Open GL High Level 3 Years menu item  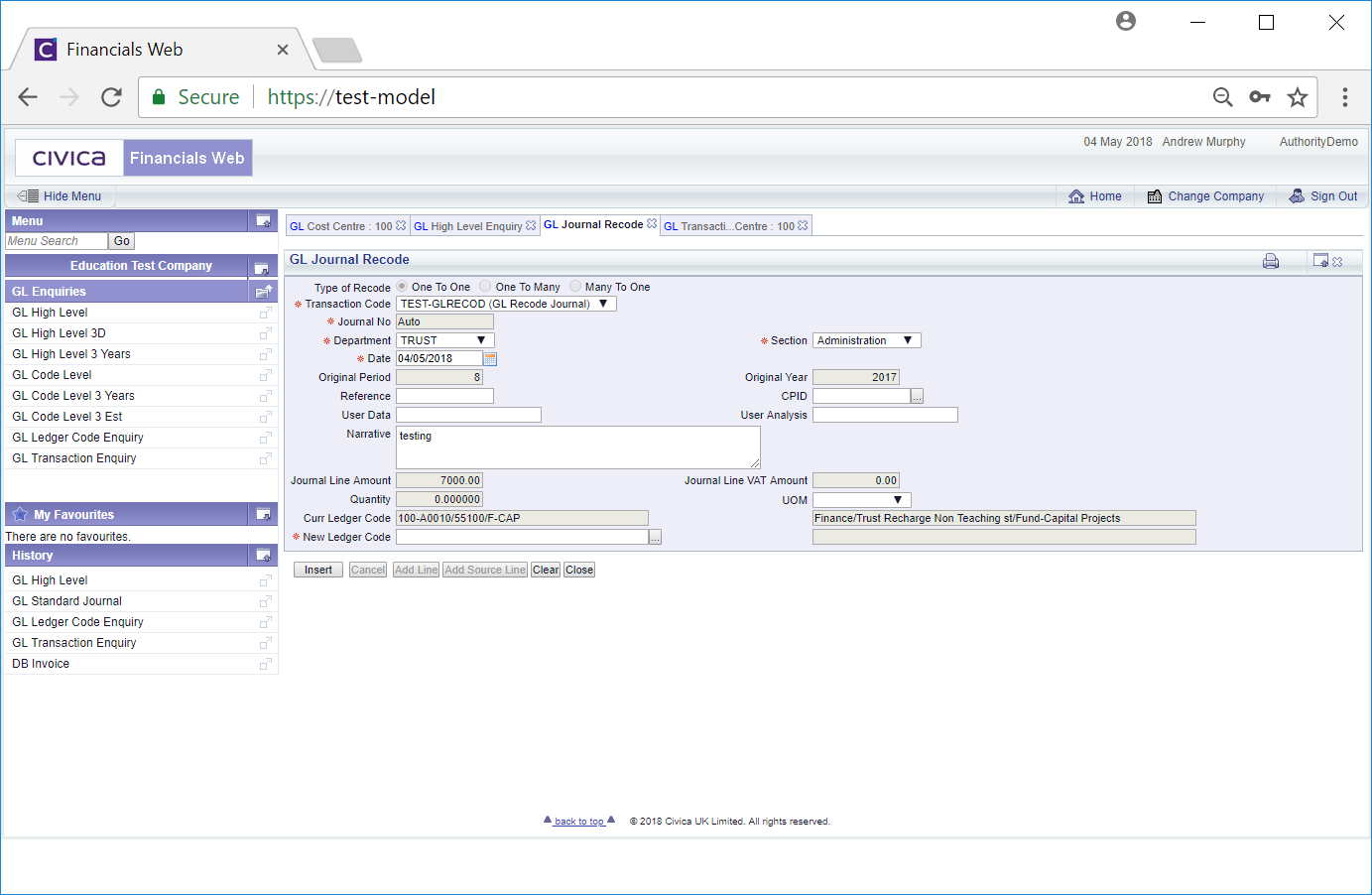point(71,354)
